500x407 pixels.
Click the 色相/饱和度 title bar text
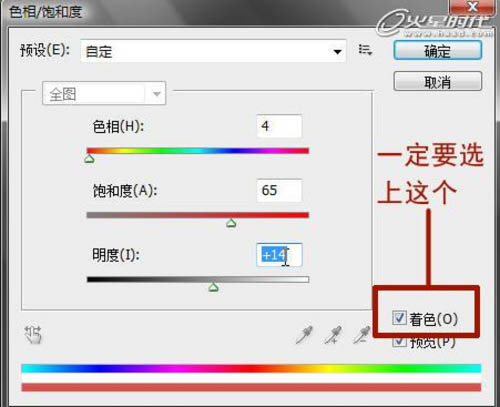tap(45, 12)
